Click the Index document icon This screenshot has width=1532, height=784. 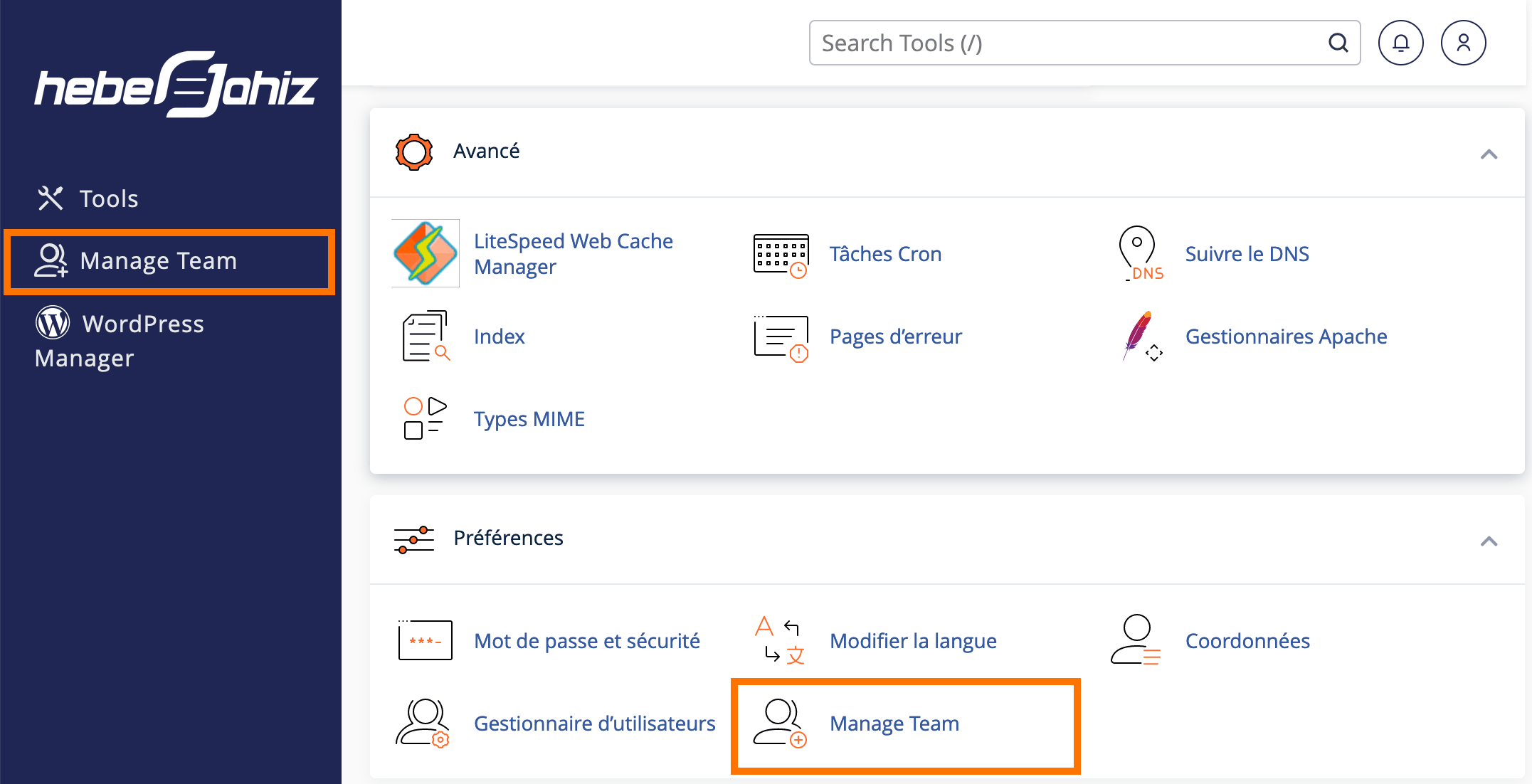426,336
